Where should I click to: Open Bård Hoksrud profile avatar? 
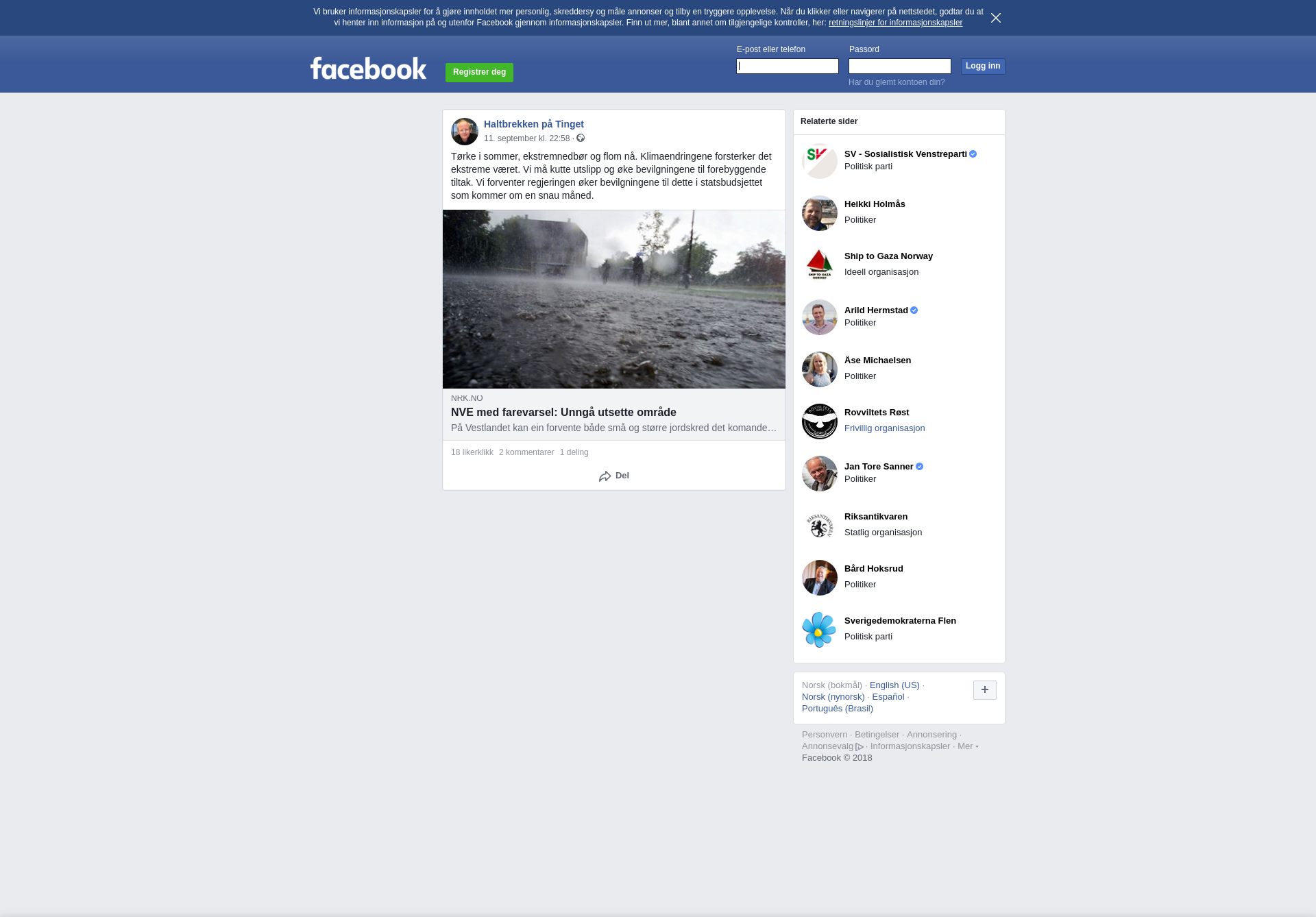point(820,578)
